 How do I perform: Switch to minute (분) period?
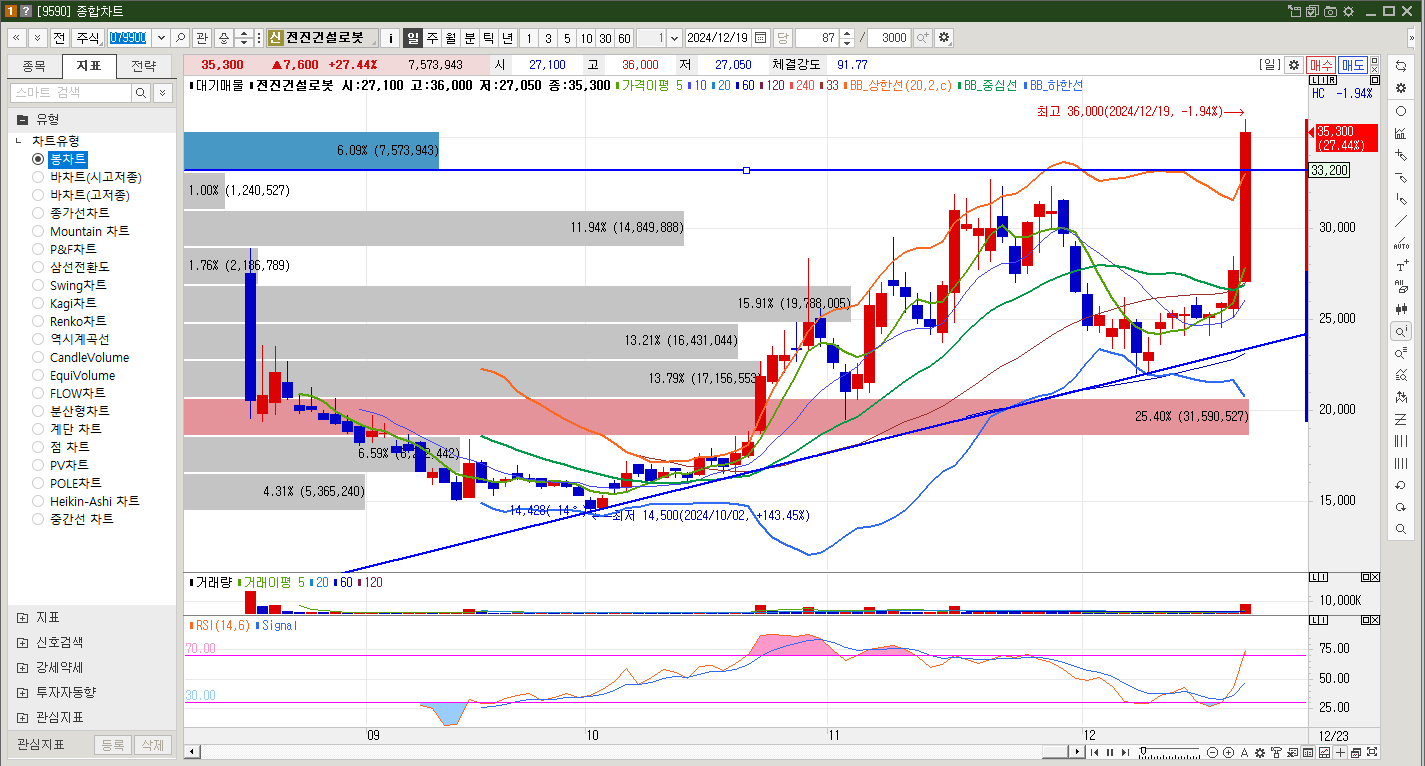470,38
